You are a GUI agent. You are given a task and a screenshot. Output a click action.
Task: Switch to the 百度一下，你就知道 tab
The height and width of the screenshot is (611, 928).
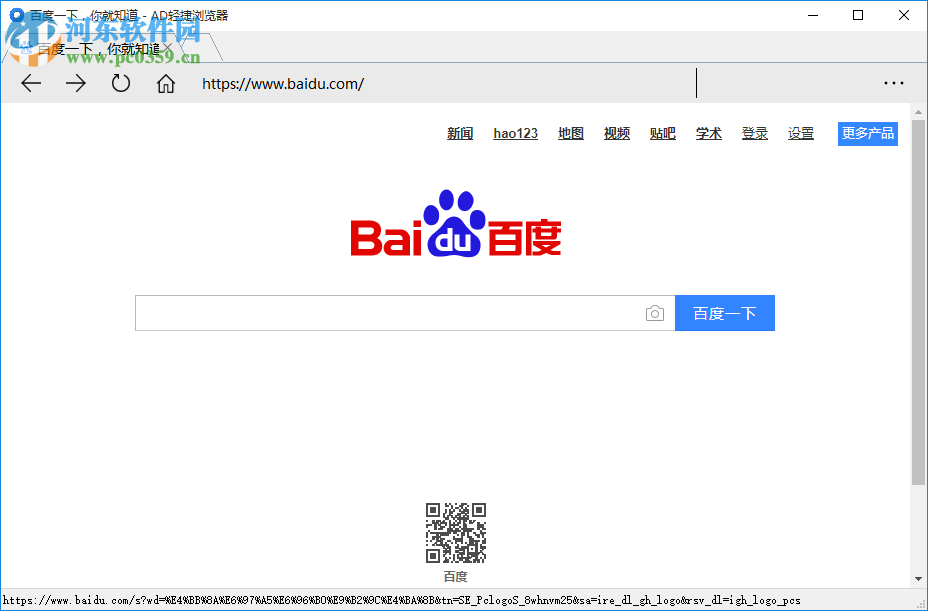pos(100,47)
